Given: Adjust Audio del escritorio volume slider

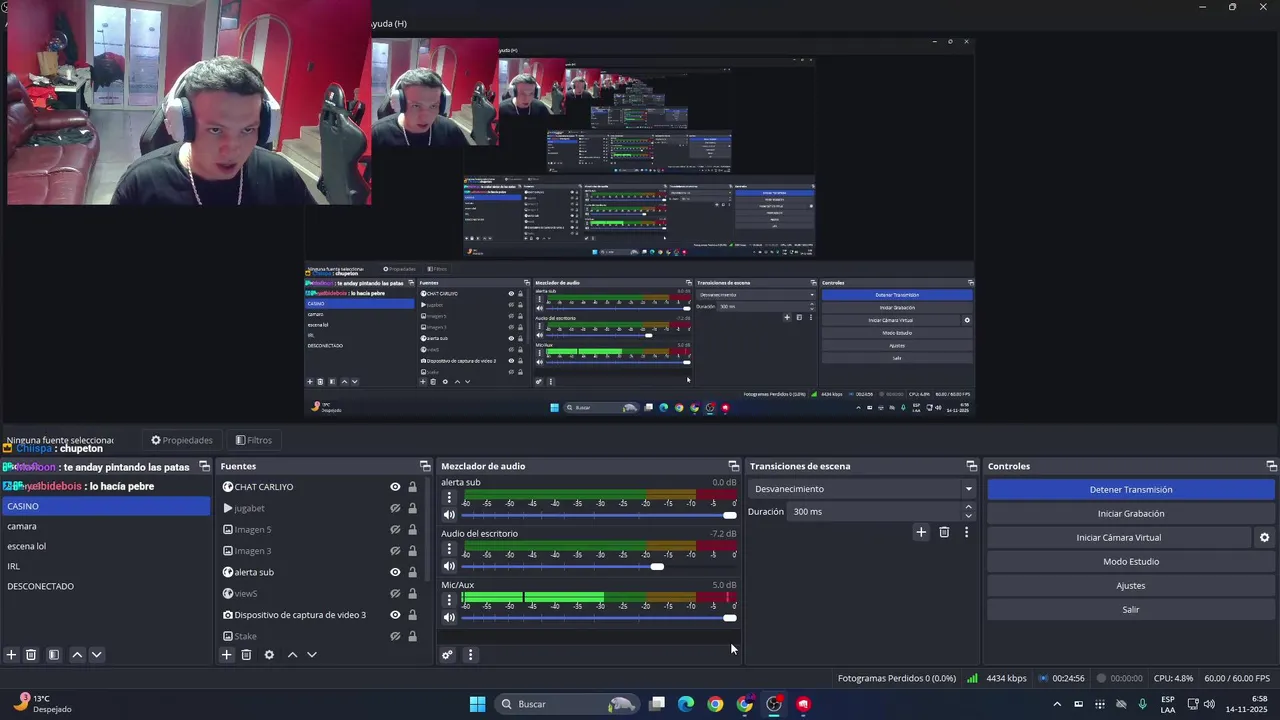Looking at the screenshot, I should pos(599,567).
